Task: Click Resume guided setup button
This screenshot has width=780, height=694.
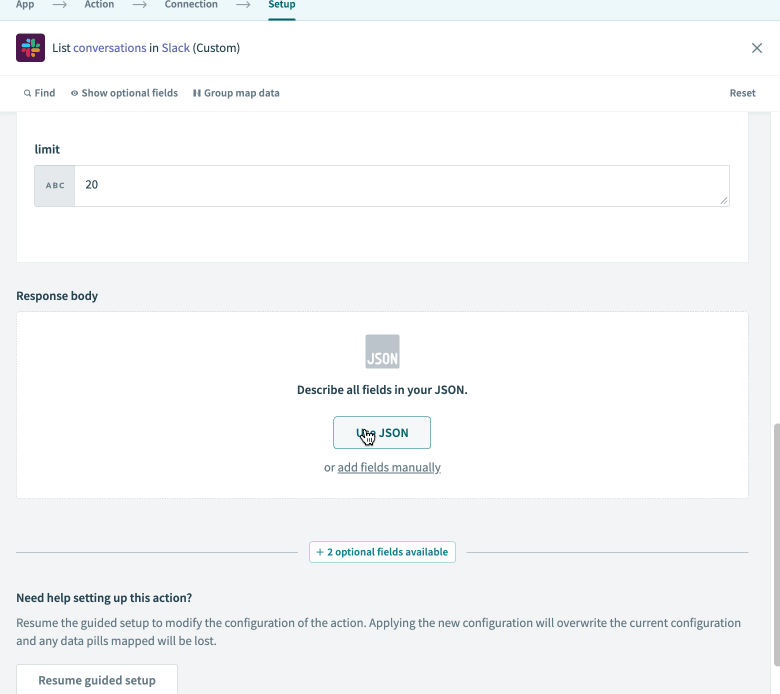Action: (x=97, y=680)
